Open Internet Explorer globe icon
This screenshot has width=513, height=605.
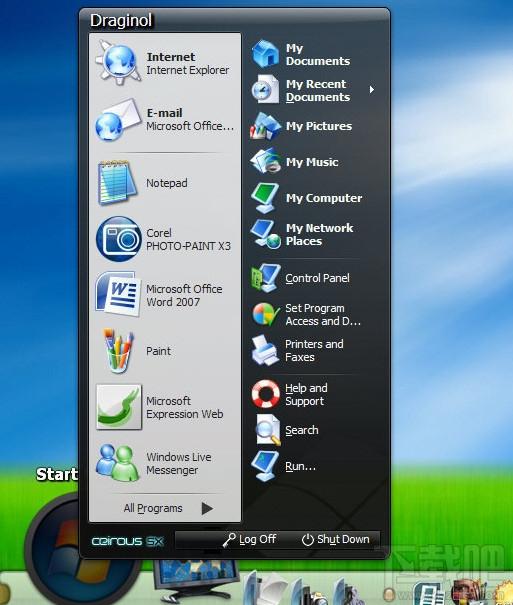coord(118,63)
